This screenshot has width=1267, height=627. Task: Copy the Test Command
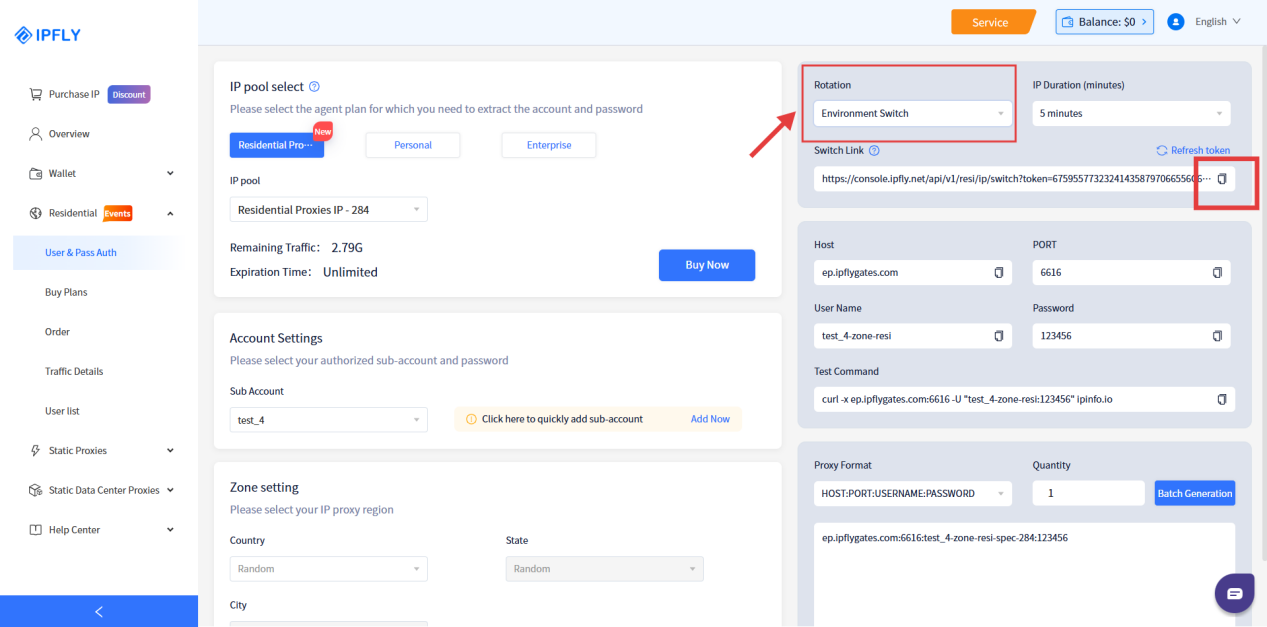(x=1221, y=399)
